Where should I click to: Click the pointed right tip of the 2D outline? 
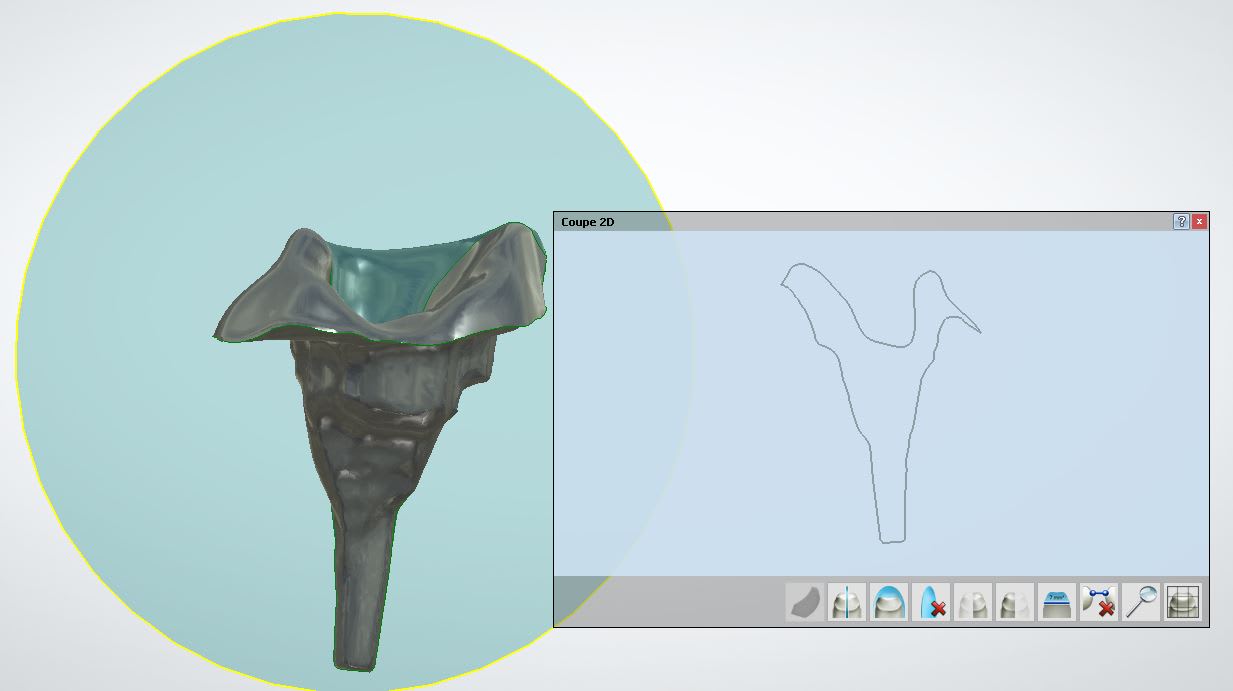(x=979, y=331)
